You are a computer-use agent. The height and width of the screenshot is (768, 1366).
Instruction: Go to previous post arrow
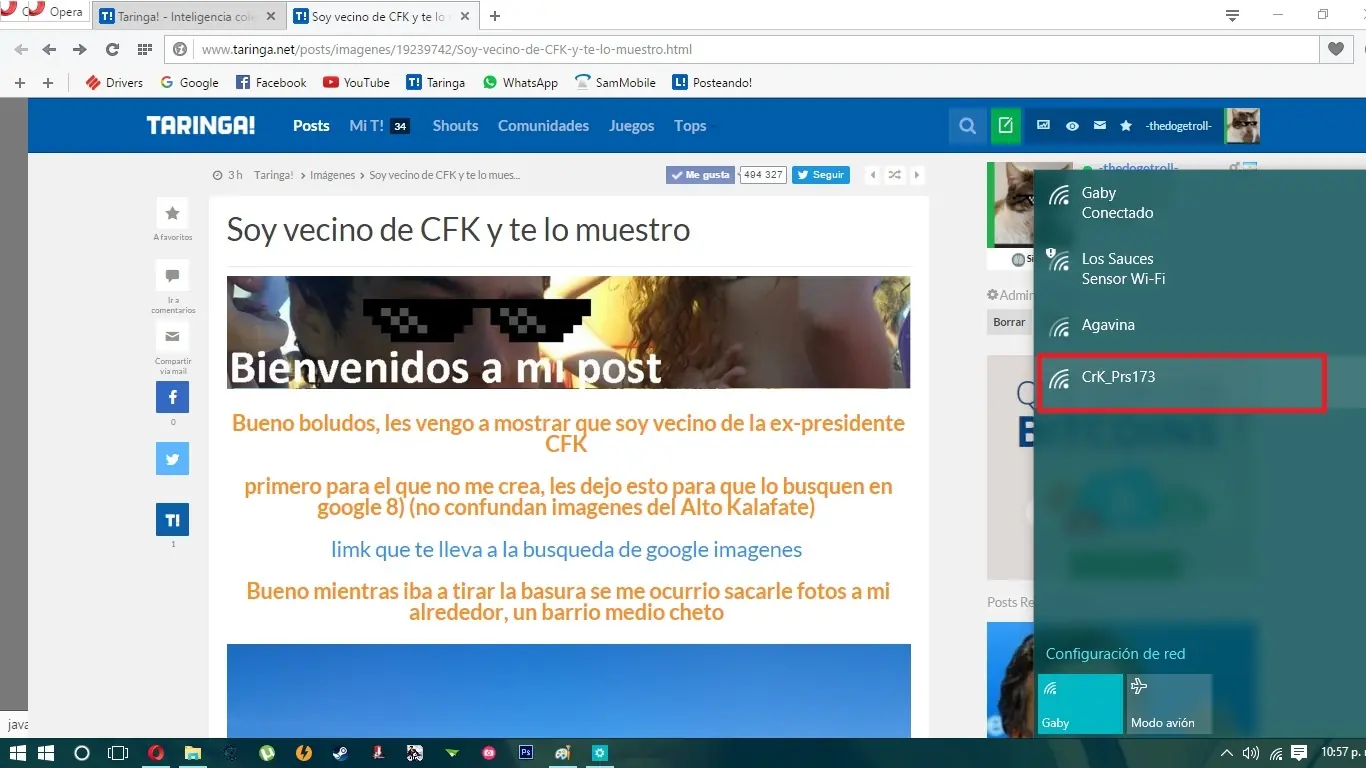(x=873, y=175)
